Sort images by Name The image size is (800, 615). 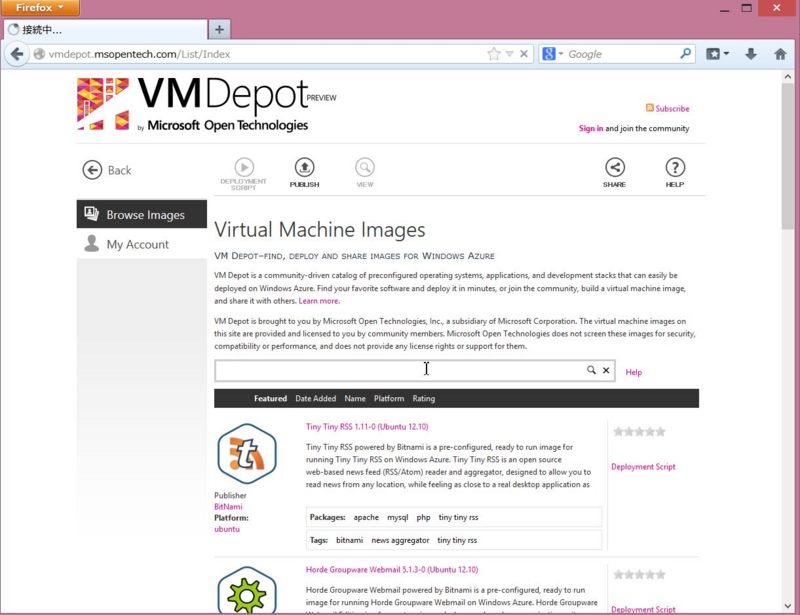355,399
